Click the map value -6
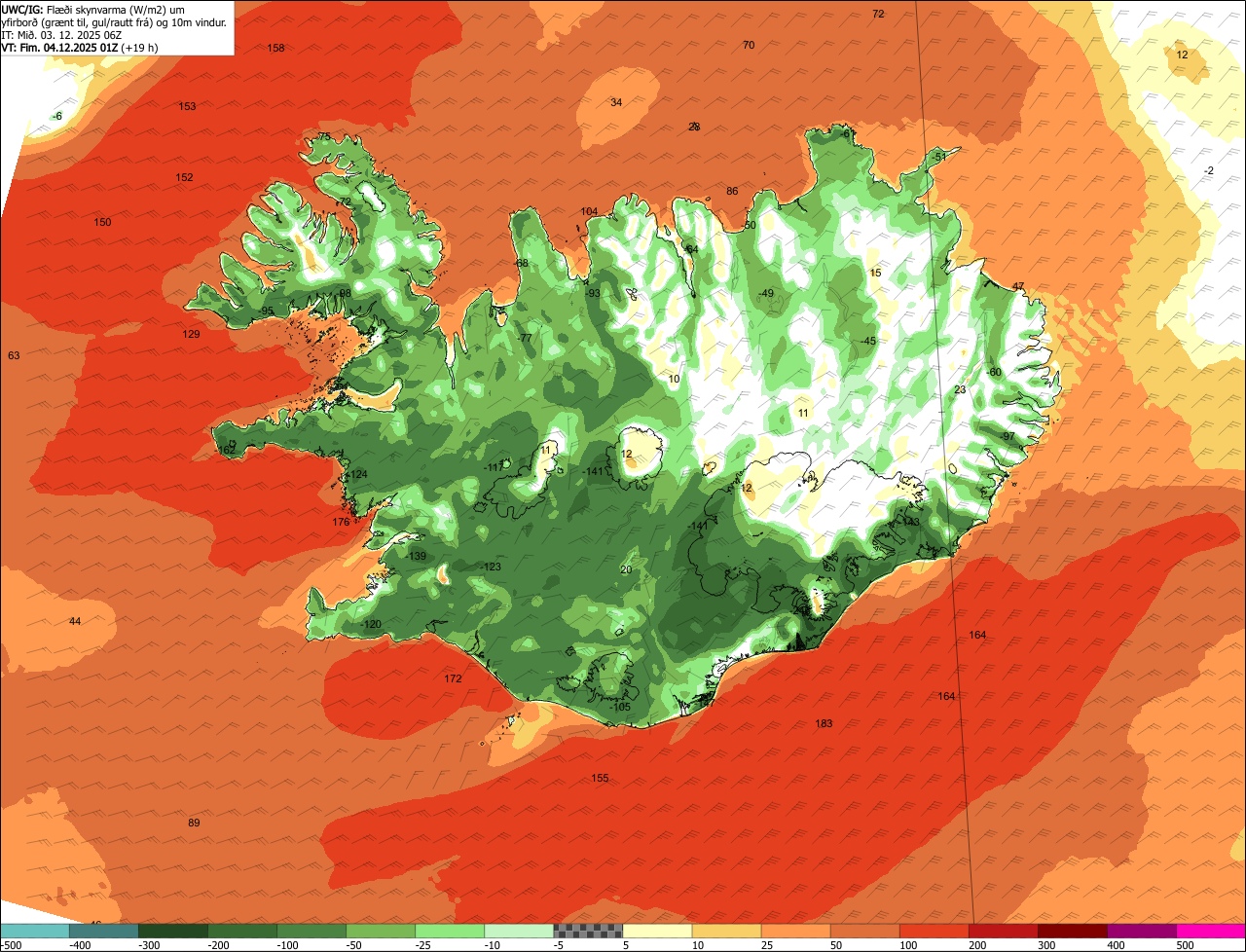This screenshot has width=1246, height=952. tap(57, 116)
